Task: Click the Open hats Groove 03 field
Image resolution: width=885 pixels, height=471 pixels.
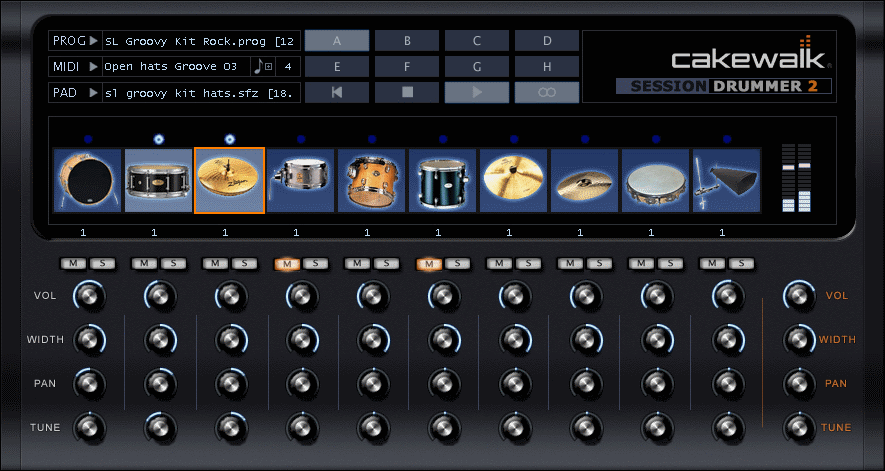Action: tap(177, 67)
